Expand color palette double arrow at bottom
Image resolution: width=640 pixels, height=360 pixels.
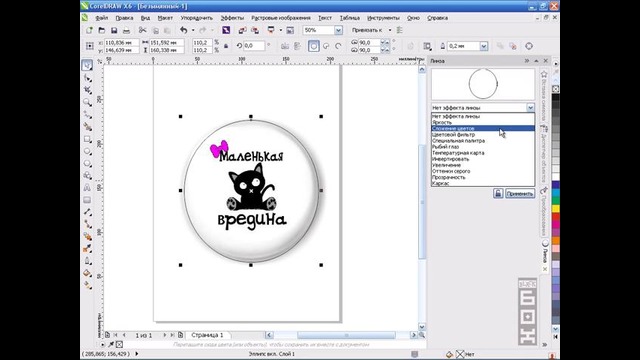[544, 345]
